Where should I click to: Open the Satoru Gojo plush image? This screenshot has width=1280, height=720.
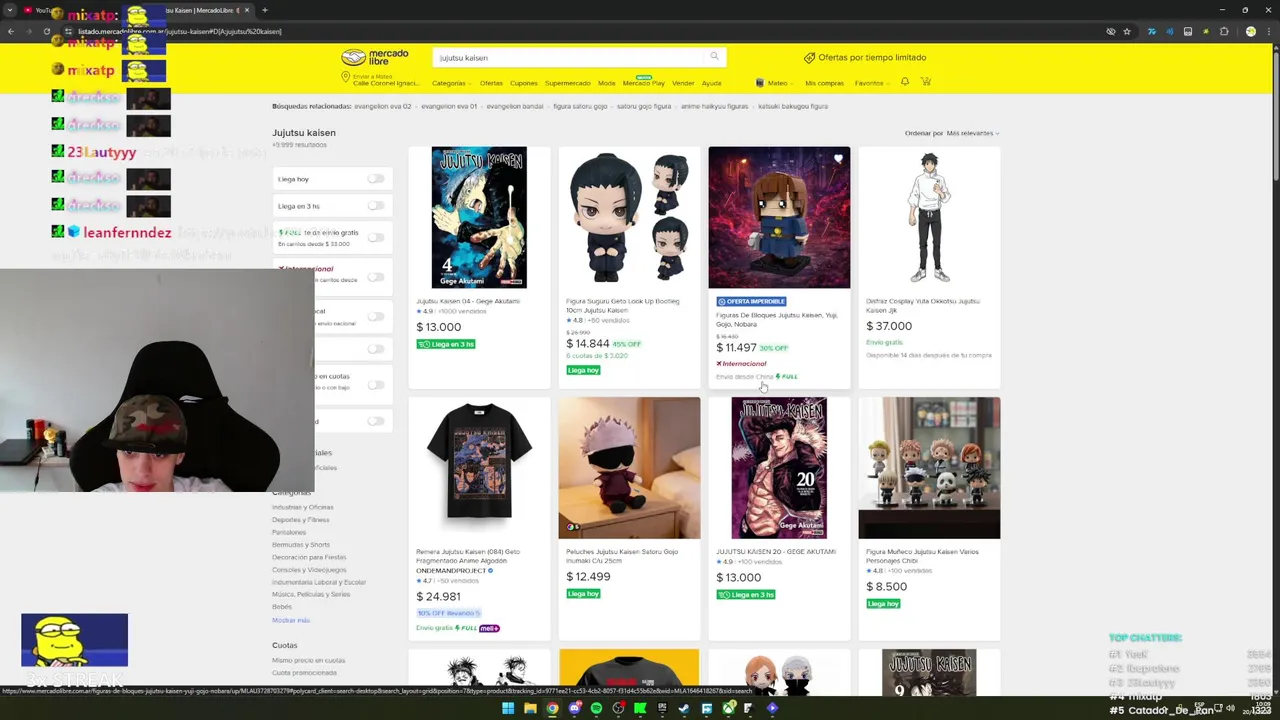(629, 468)
